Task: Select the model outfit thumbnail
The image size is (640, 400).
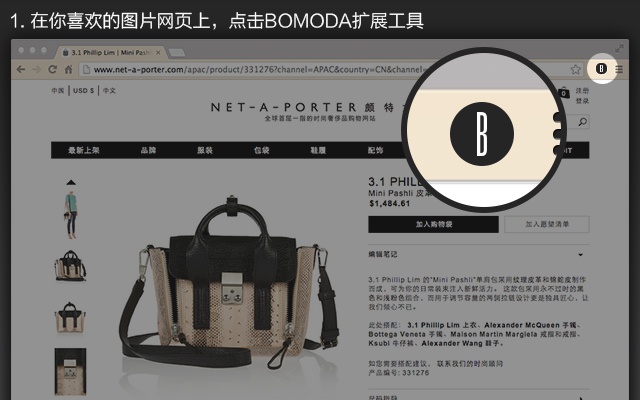Action: [71, 215]
